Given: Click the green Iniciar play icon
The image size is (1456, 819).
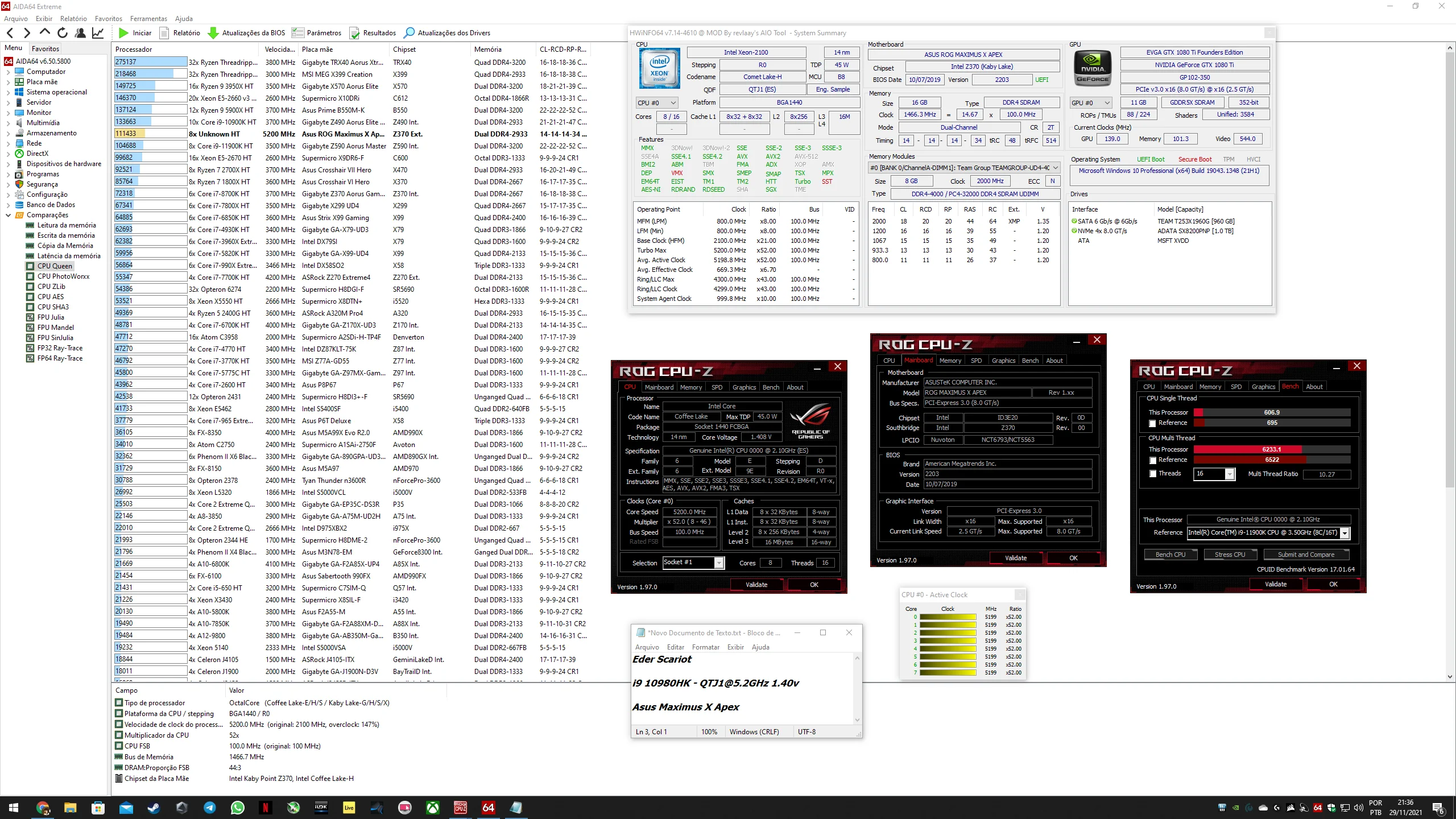Looking at the screenshot, I should (123, 33).
